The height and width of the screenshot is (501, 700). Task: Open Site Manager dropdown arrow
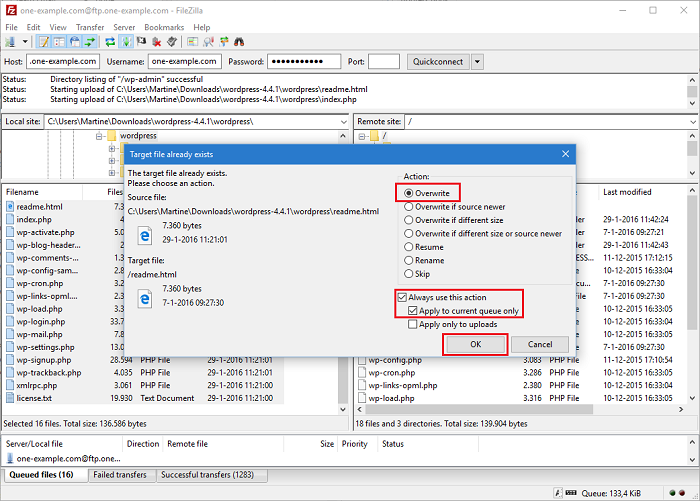point(25,42)
